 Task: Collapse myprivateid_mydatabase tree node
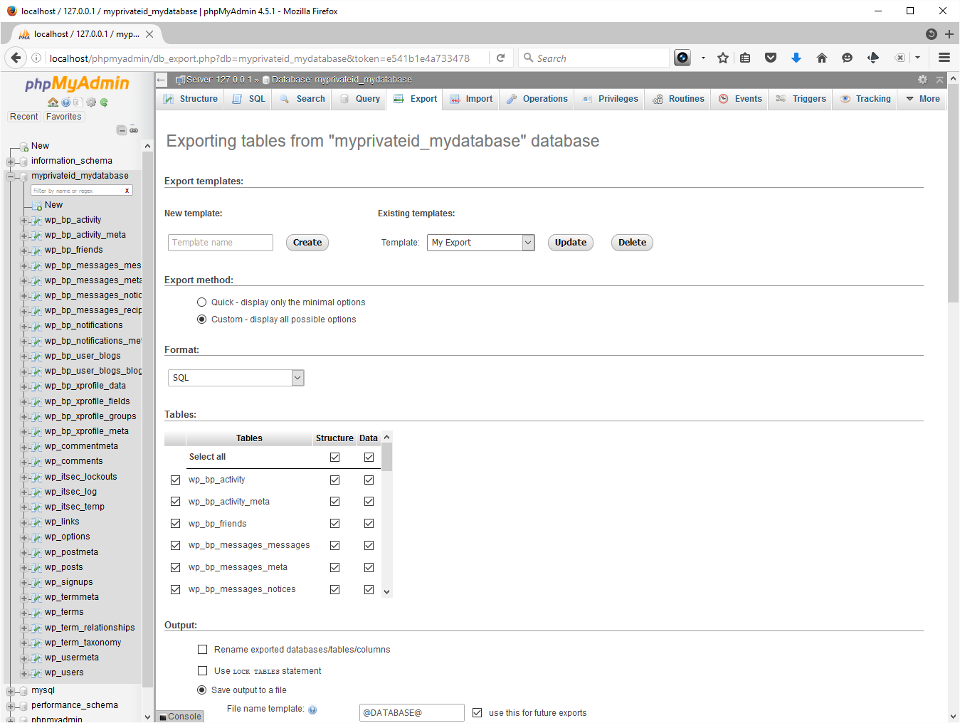(10, 176)
